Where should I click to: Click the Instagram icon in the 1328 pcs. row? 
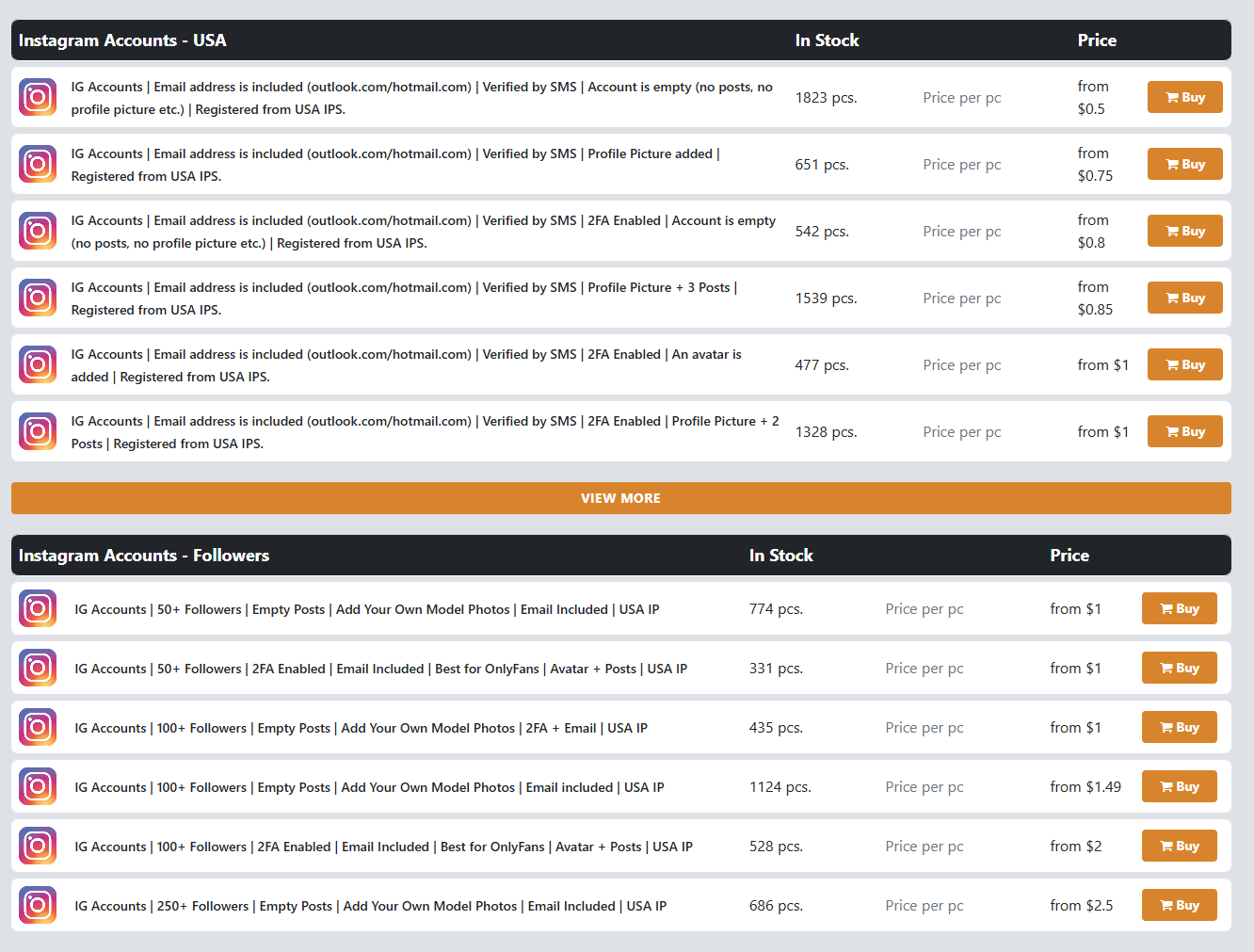pos(38,431)
